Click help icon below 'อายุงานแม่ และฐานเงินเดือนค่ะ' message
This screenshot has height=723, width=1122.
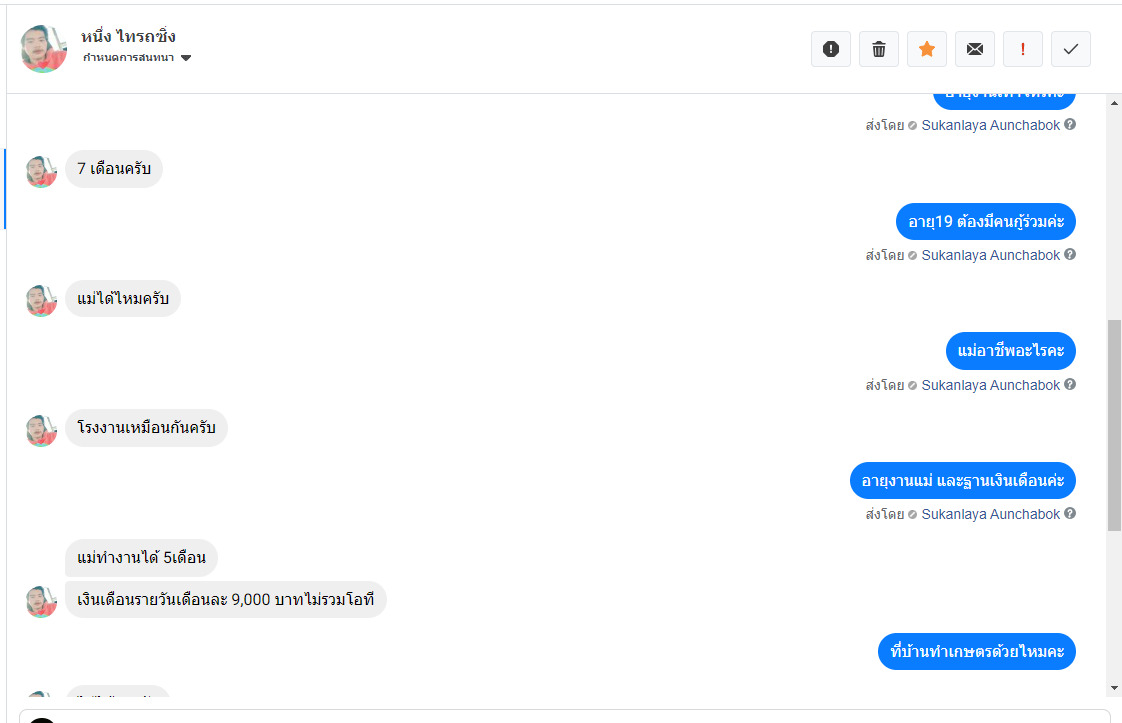click(1070, 514)
